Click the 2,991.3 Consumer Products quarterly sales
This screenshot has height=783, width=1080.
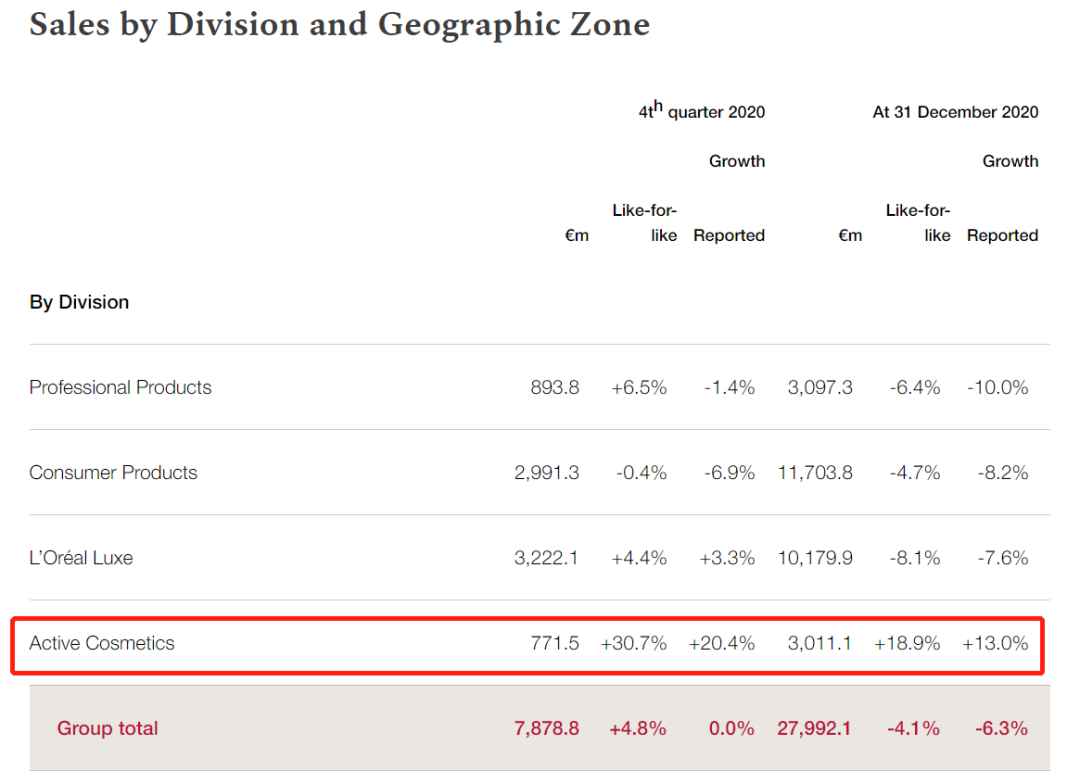547,473
